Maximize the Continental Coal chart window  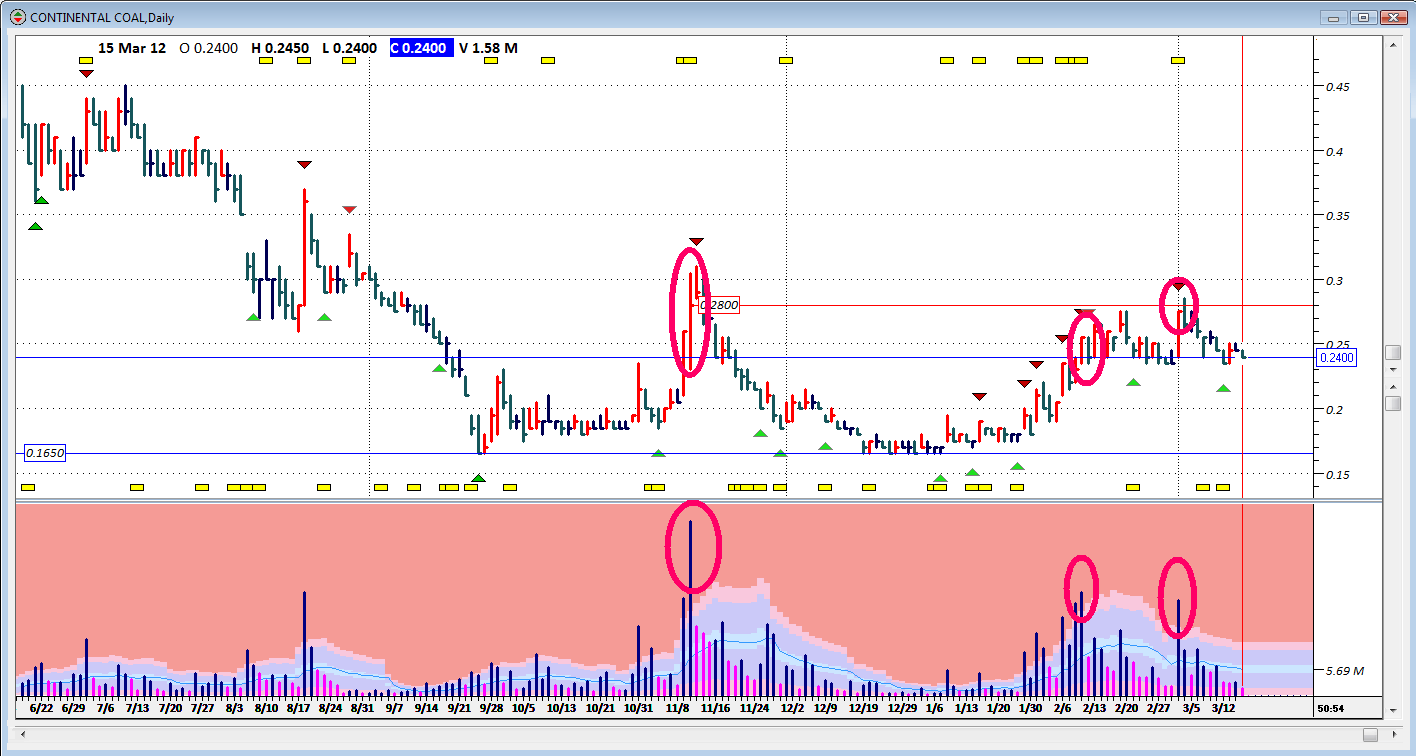tap(1363, 17)
